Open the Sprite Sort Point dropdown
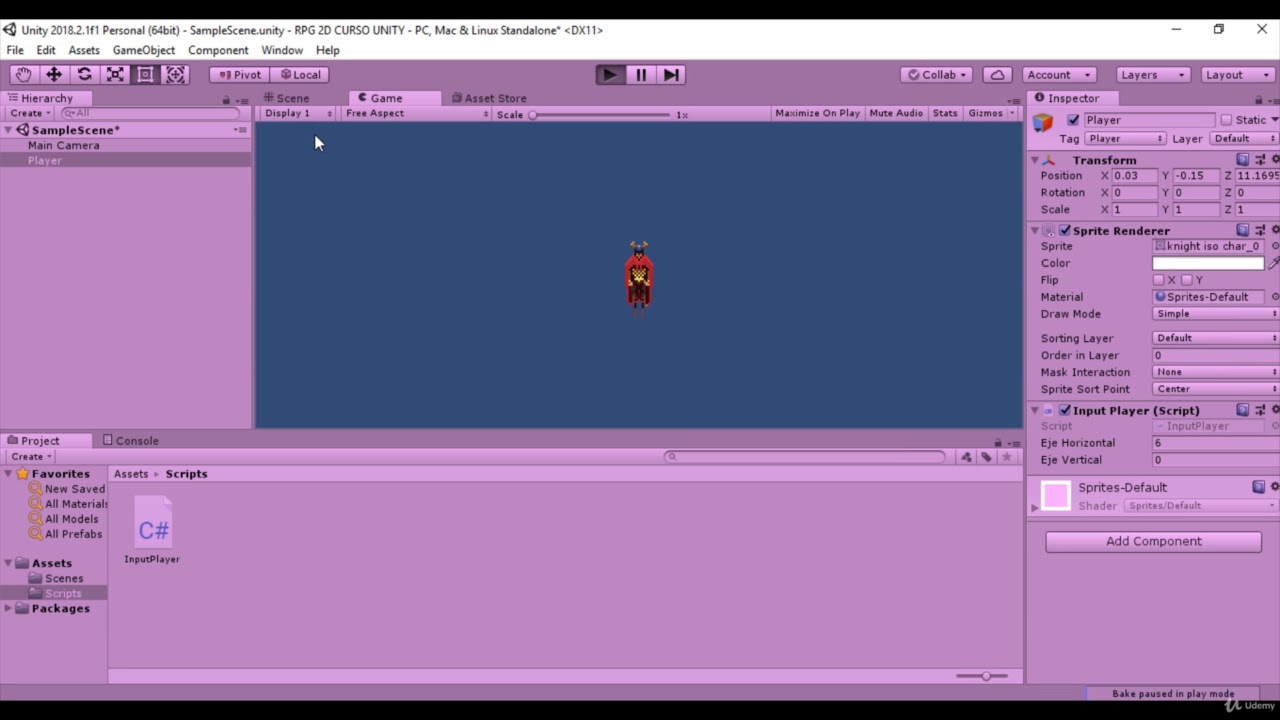 (x=1216, y=389)
